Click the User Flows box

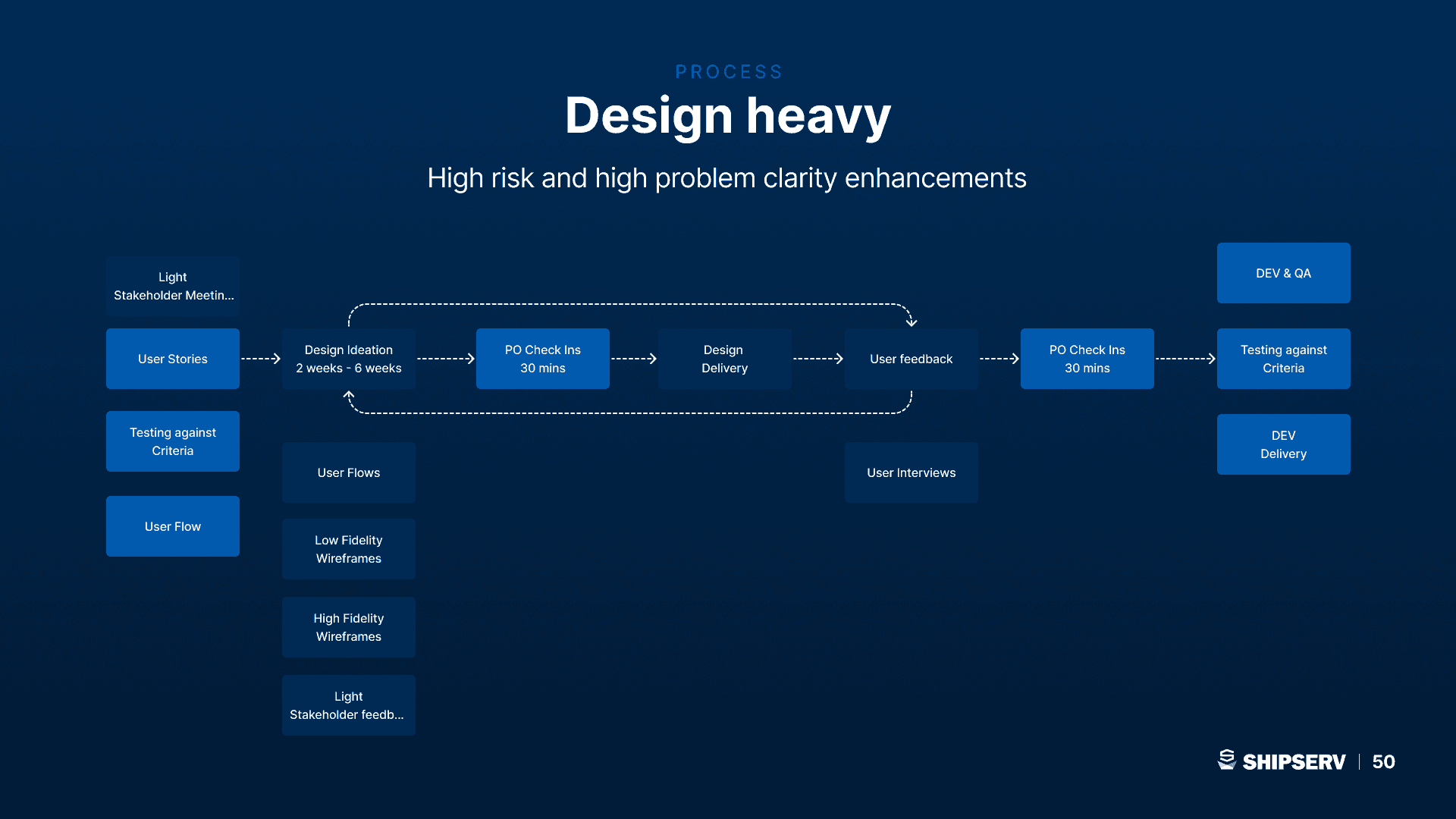coord(349,472)
